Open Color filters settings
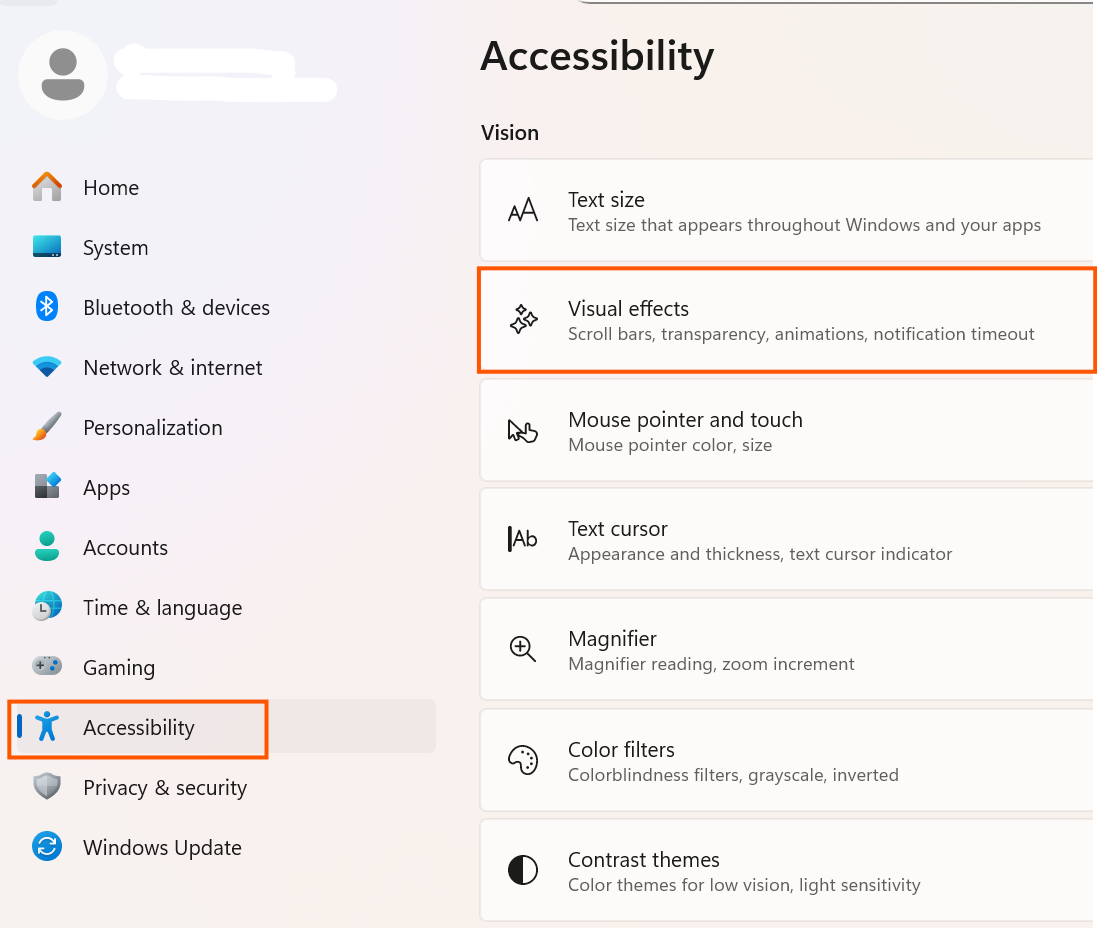Viewport: 1097px width, 928px height. (785, 761)
